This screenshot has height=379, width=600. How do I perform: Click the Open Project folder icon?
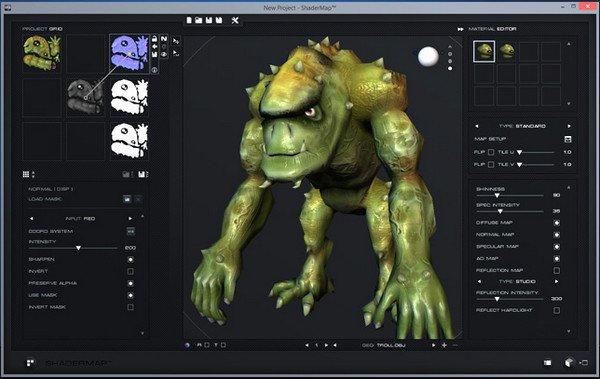tap(199, 20)
